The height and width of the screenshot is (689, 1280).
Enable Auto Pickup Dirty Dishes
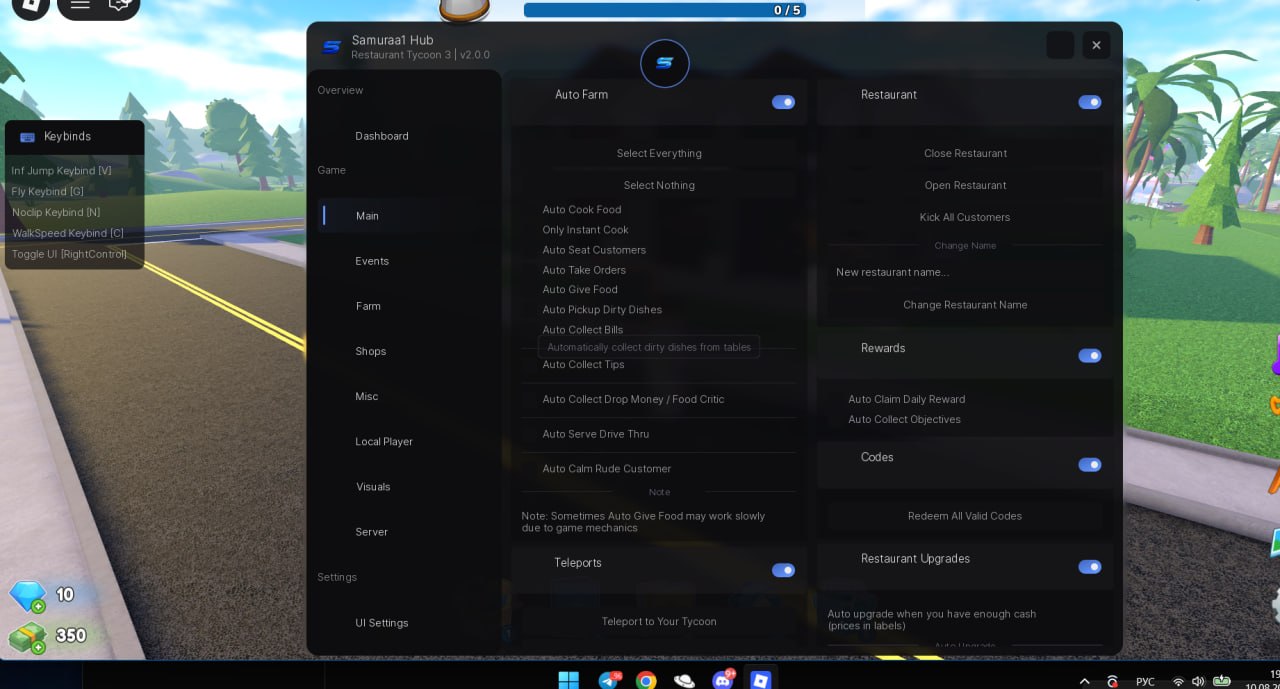602,310
